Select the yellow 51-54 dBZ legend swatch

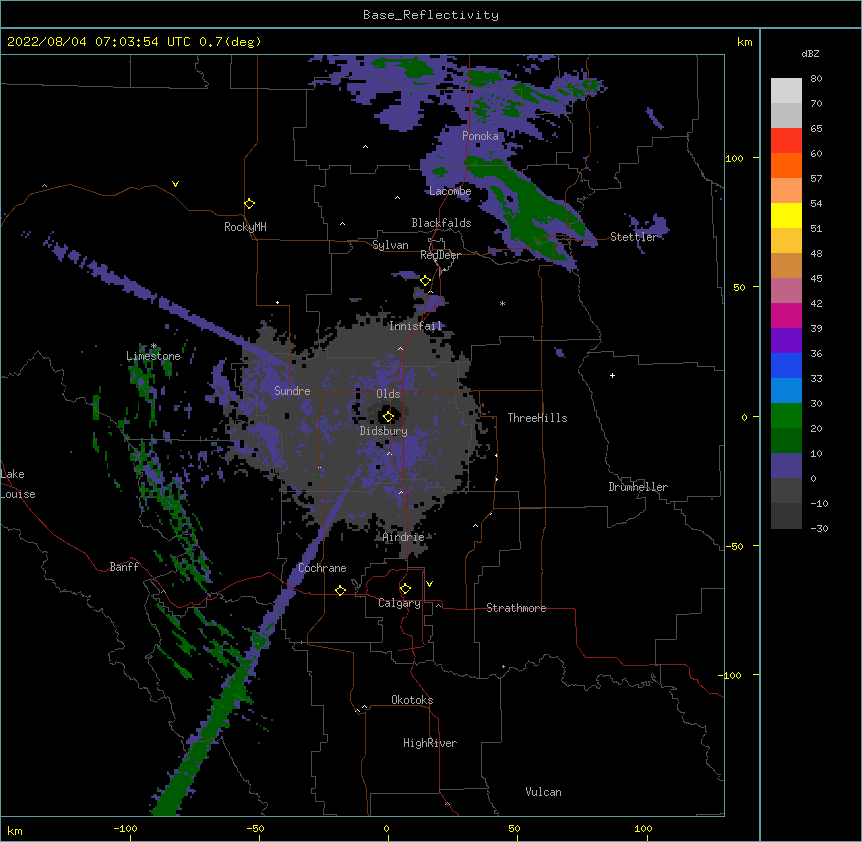pyautogui.click(x=786, y=215)
